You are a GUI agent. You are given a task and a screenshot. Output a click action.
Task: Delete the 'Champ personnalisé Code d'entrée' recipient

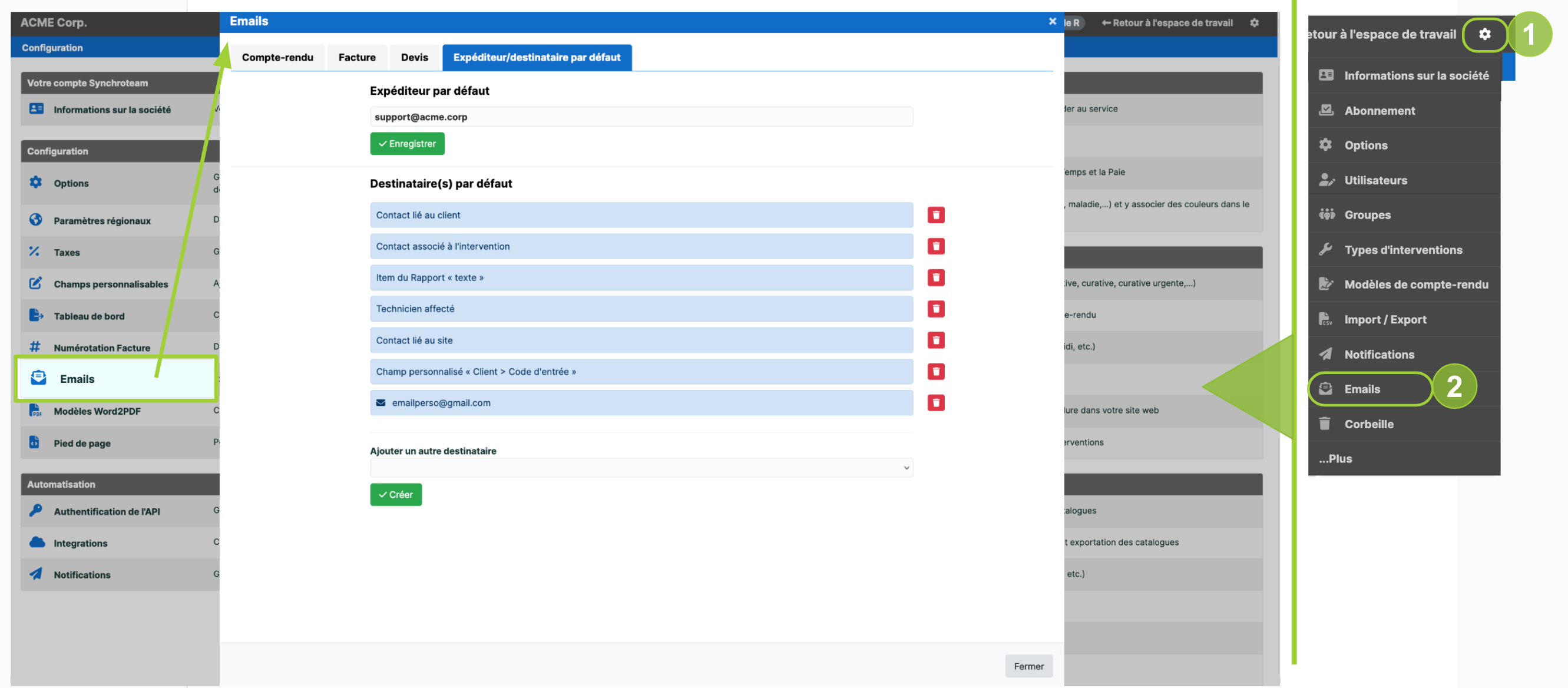point(935,372)
